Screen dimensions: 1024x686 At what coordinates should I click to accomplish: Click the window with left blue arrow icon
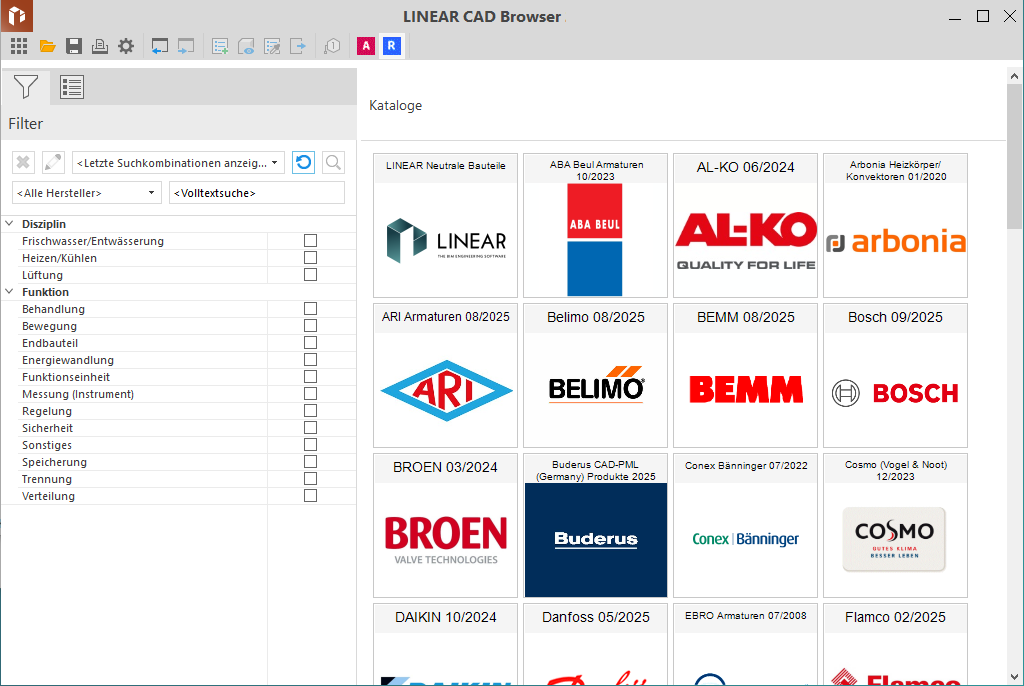point(159,46)
